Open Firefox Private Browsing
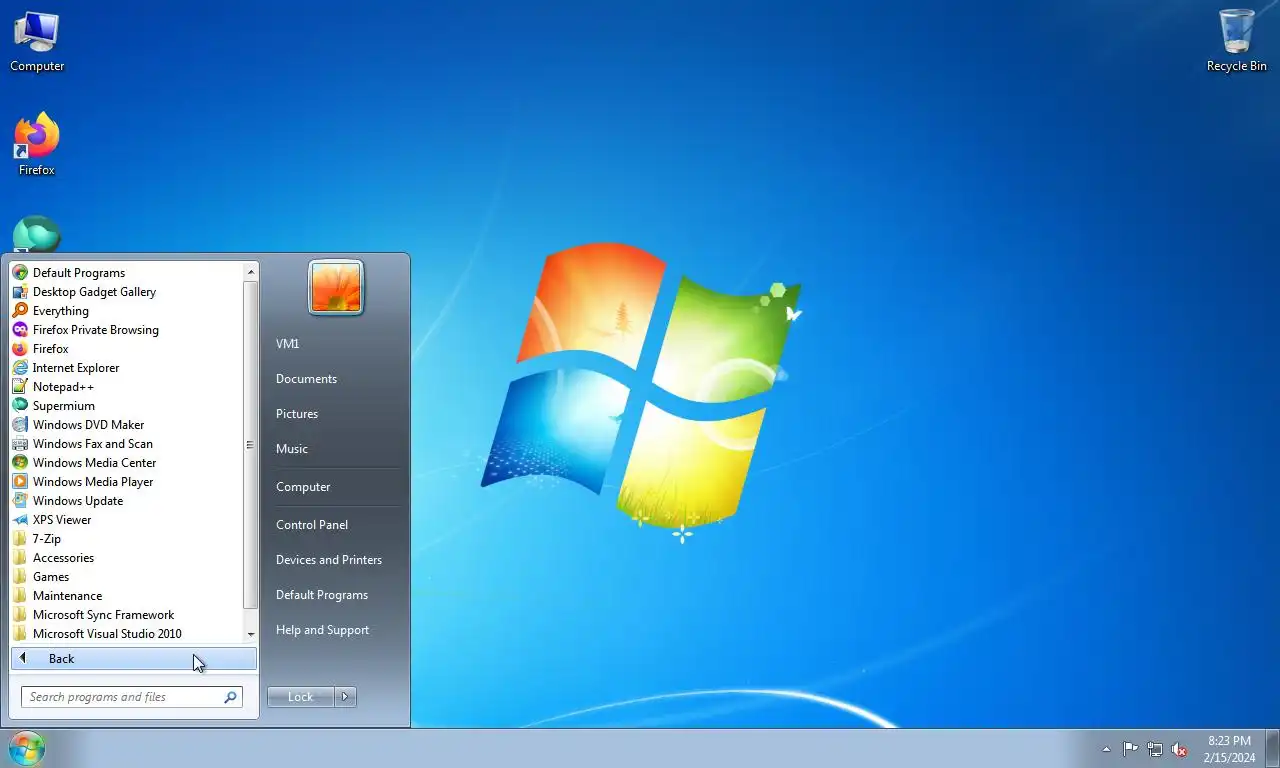The image size is (1280, 768). tap(95, 330)
